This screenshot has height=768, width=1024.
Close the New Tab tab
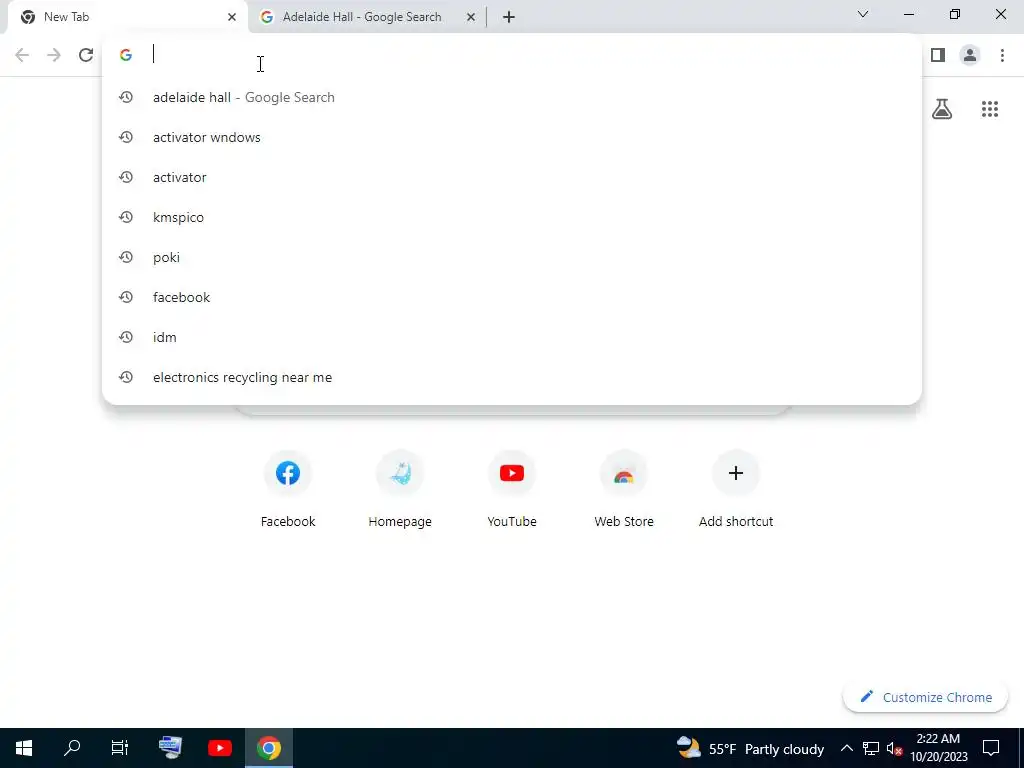232,17
